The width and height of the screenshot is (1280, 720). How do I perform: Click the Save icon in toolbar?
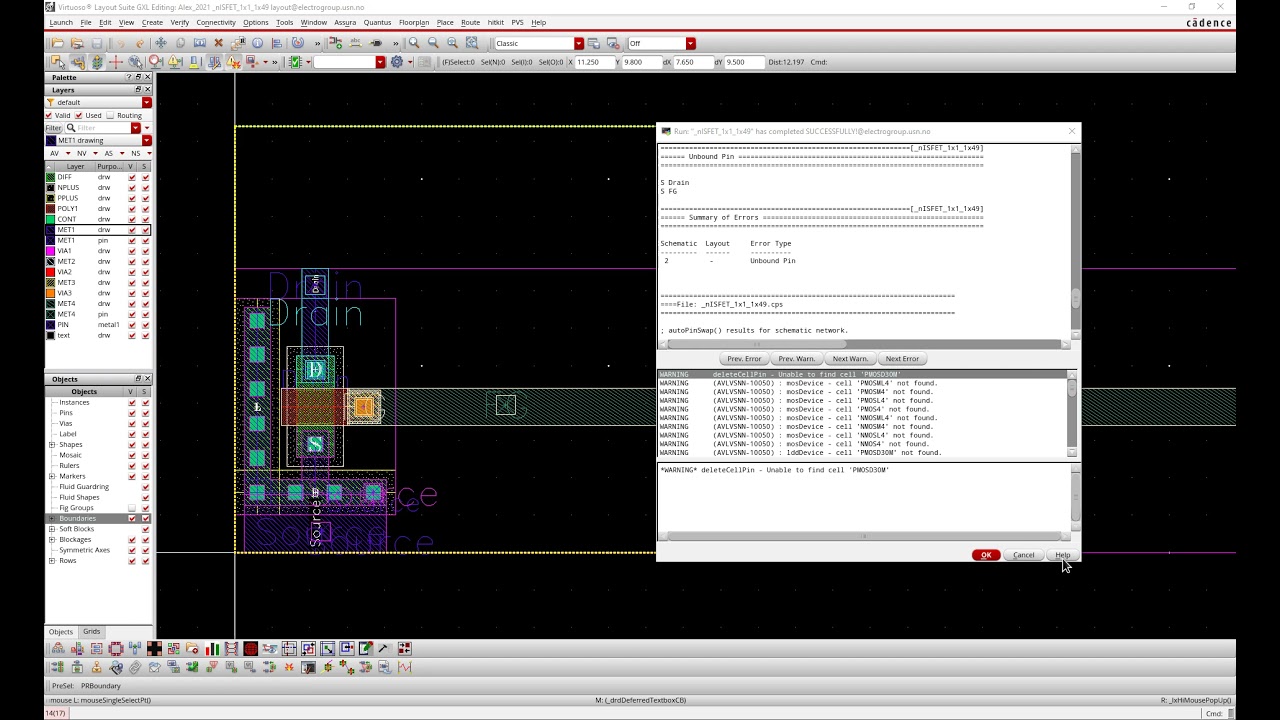97,43
